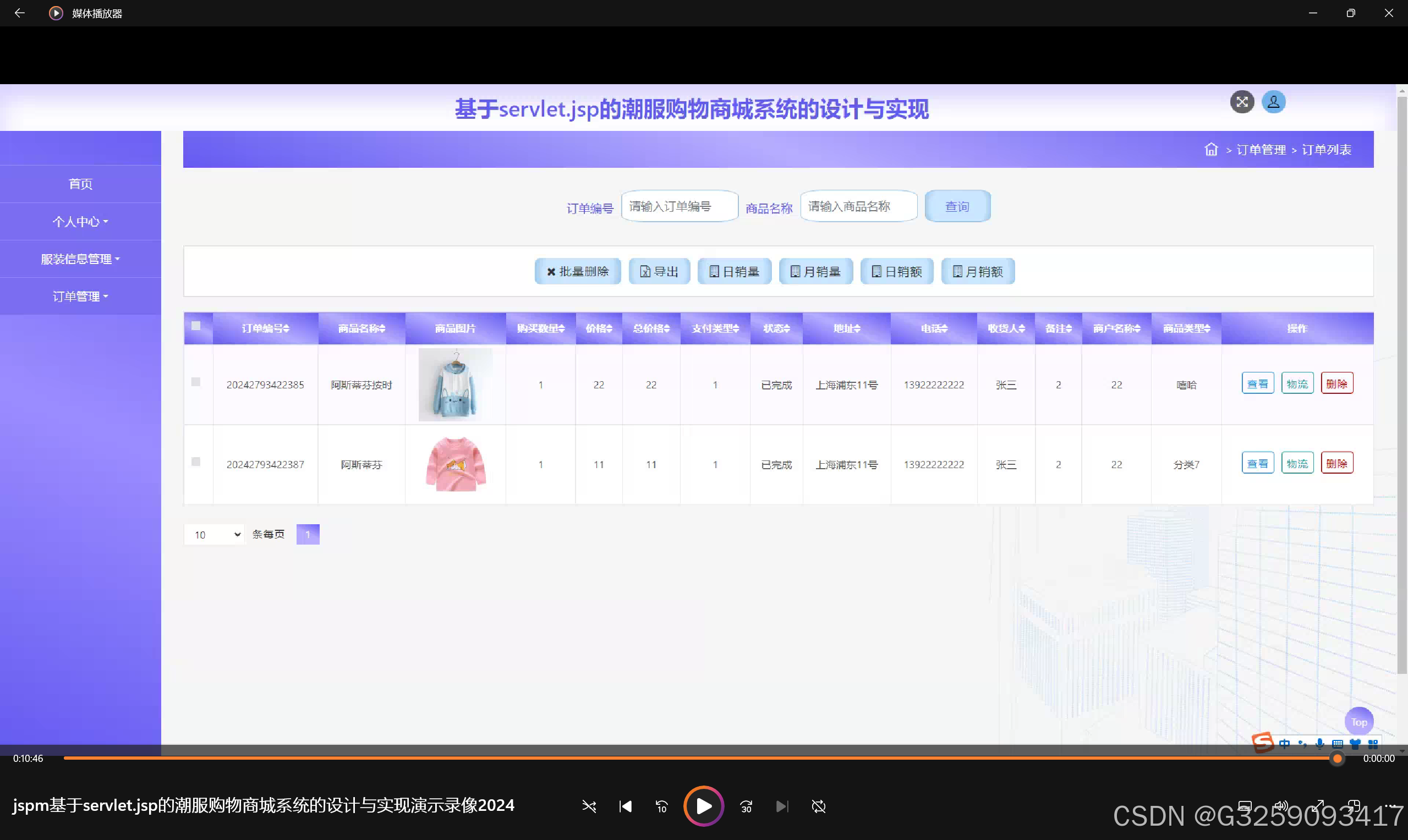Delete order 20242793422385 with 删除
This screenshot has height=840, width=1408.
click(1336, 383)
